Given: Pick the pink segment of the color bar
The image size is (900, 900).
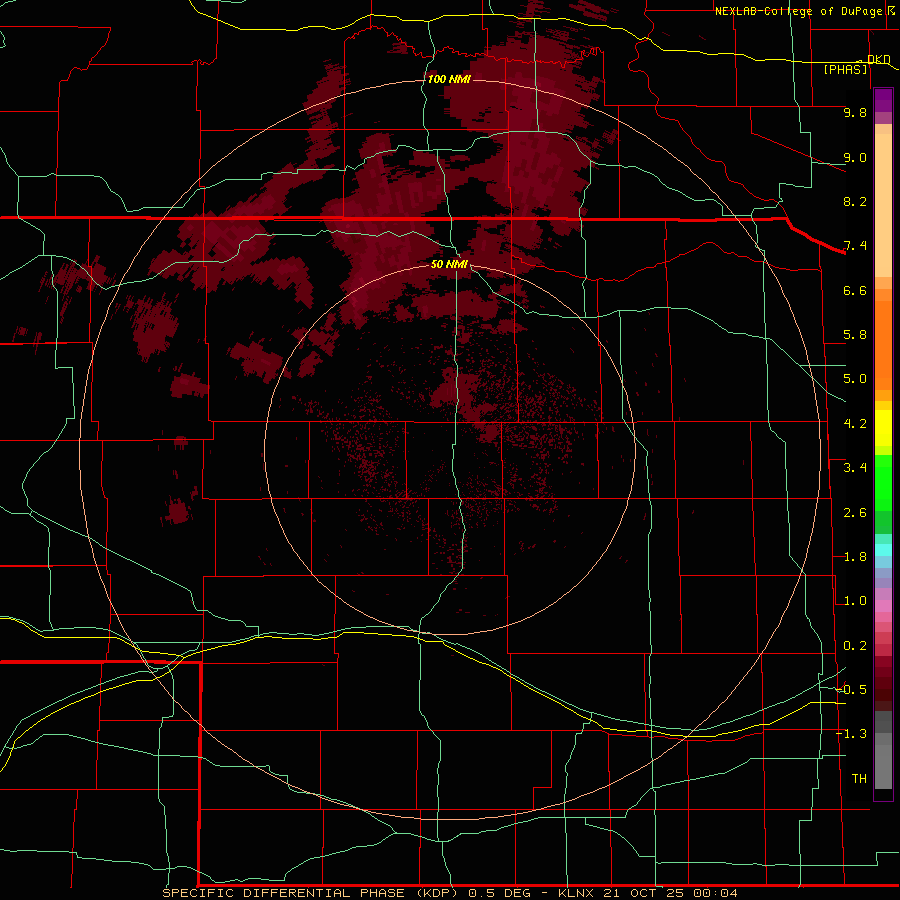Looking at the screenshot, I should 883,606.
